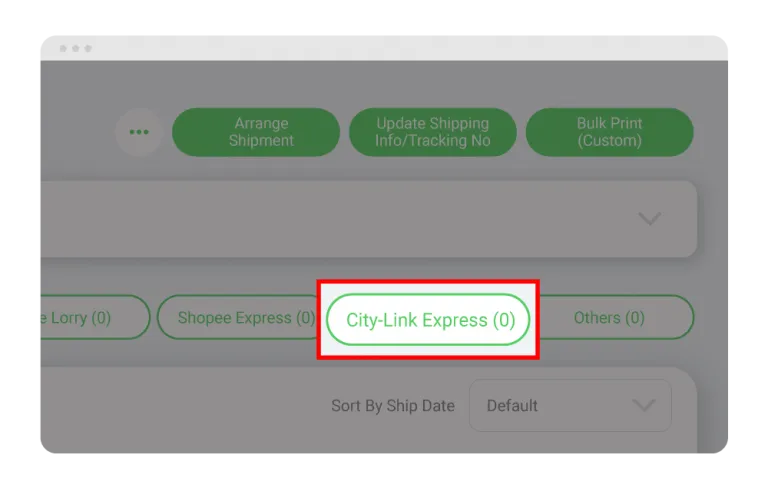Click the Sort By Ship Date label
The image size is (768, 488).
coord(393,406)
